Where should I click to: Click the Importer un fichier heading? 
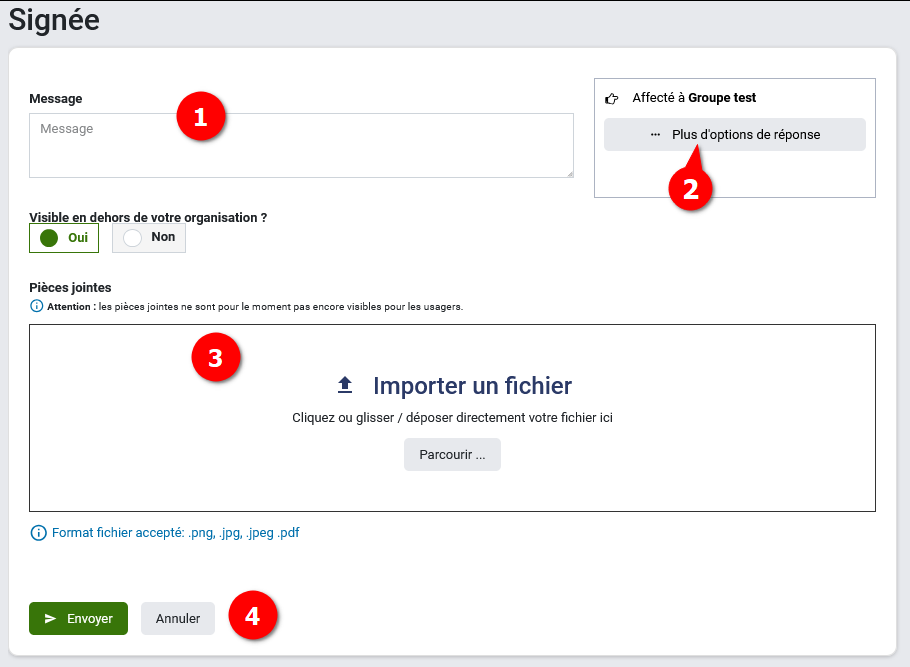coord(472,385)
